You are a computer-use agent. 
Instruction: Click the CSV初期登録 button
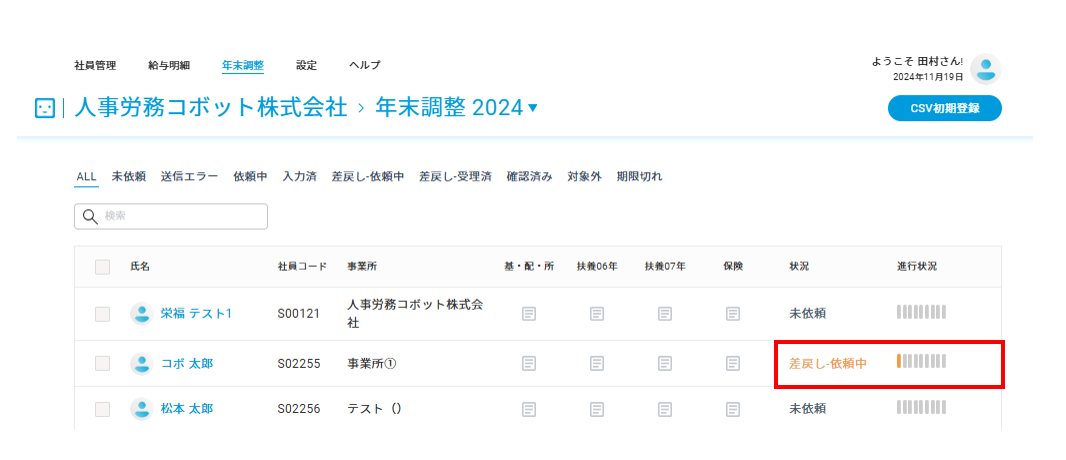(945, 109)
